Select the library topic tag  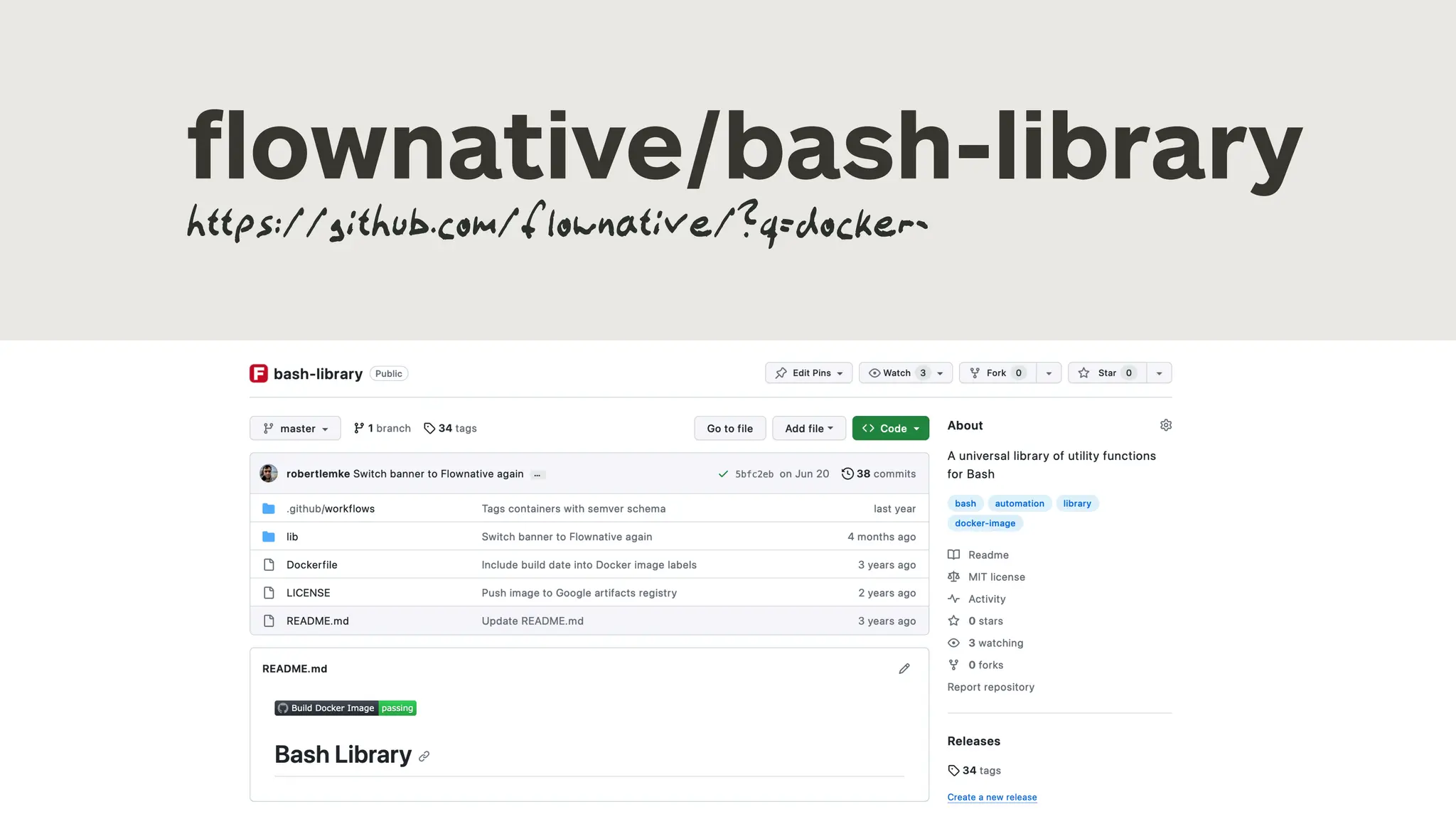[x=1077, y=503]
